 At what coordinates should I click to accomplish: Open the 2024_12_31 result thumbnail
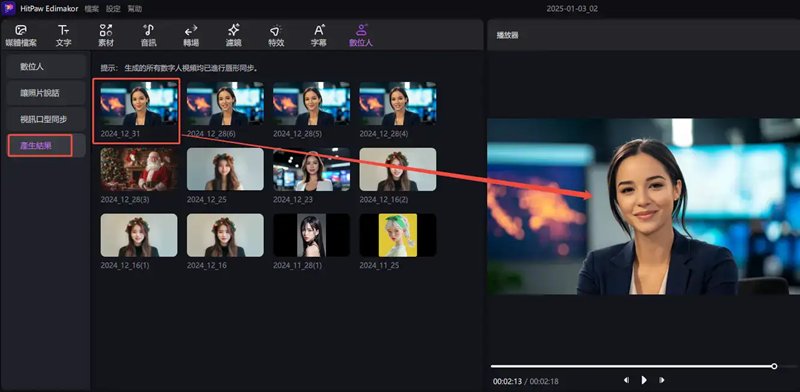139,104
